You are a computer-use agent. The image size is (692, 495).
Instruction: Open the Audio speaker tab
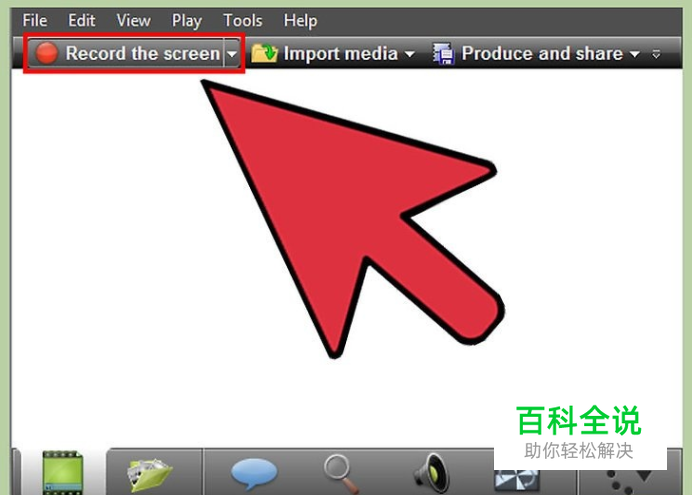point(432,474)
